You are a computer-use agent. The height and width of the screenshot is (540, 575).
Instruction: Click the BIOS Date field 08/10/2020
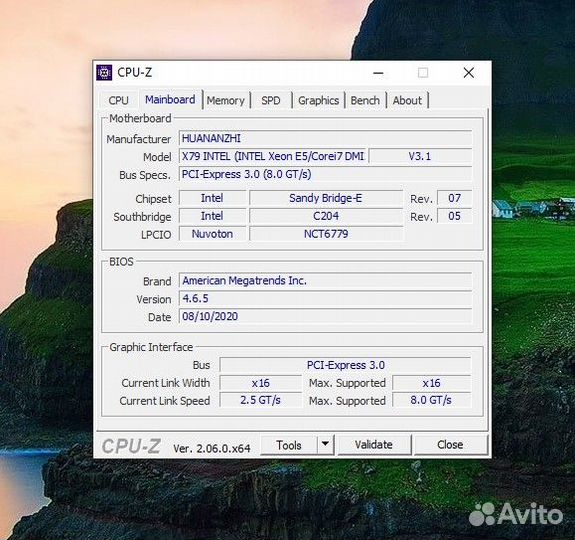click(325, 316)
